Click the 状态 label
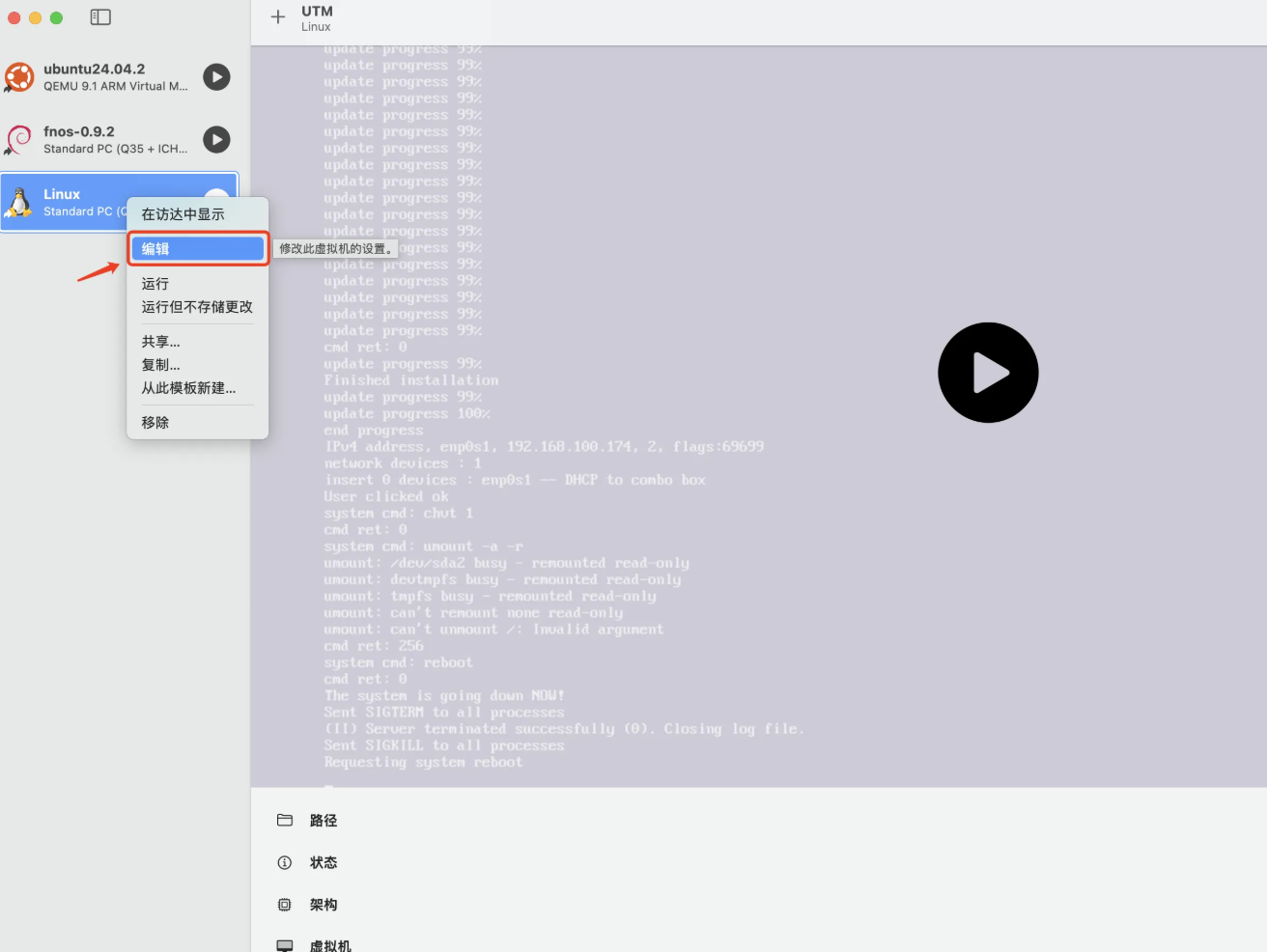Viewport: 1267px width, 952px height. point(324,863)
